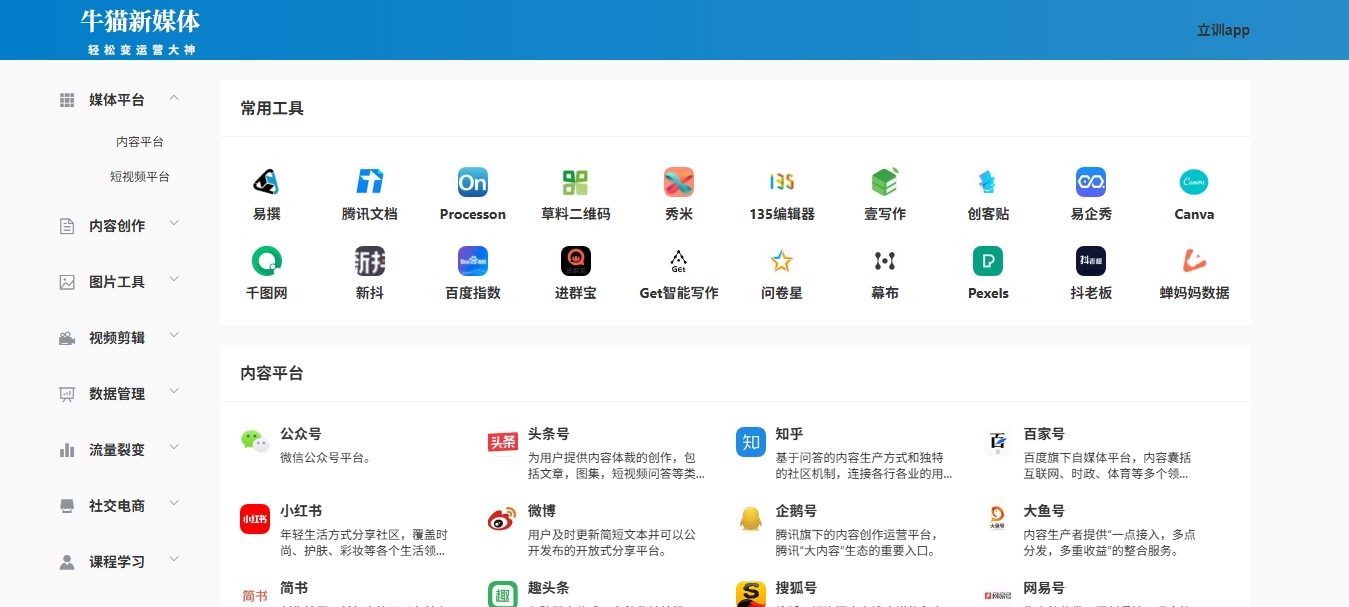Expand the 内容创作 chevron
This screenshot has width=1349, height=607.
click(174, 224)
